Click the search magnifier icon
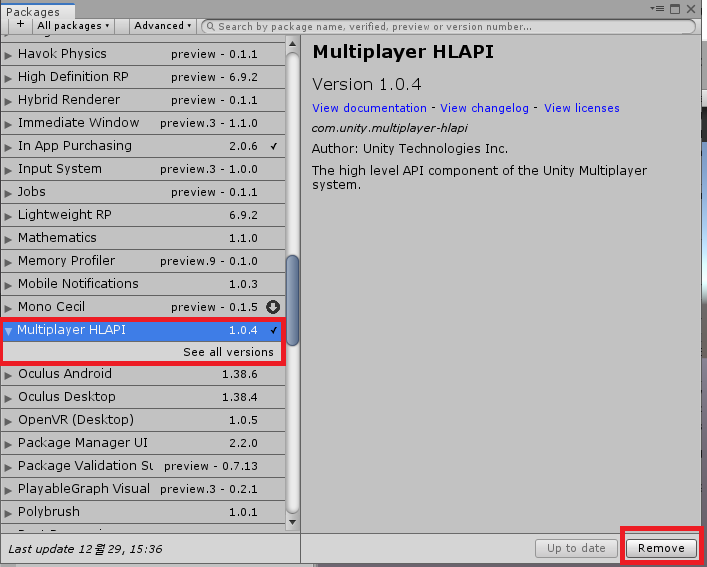Image resolution: width=707 pixels, height=567 pixels. (211, 27)
